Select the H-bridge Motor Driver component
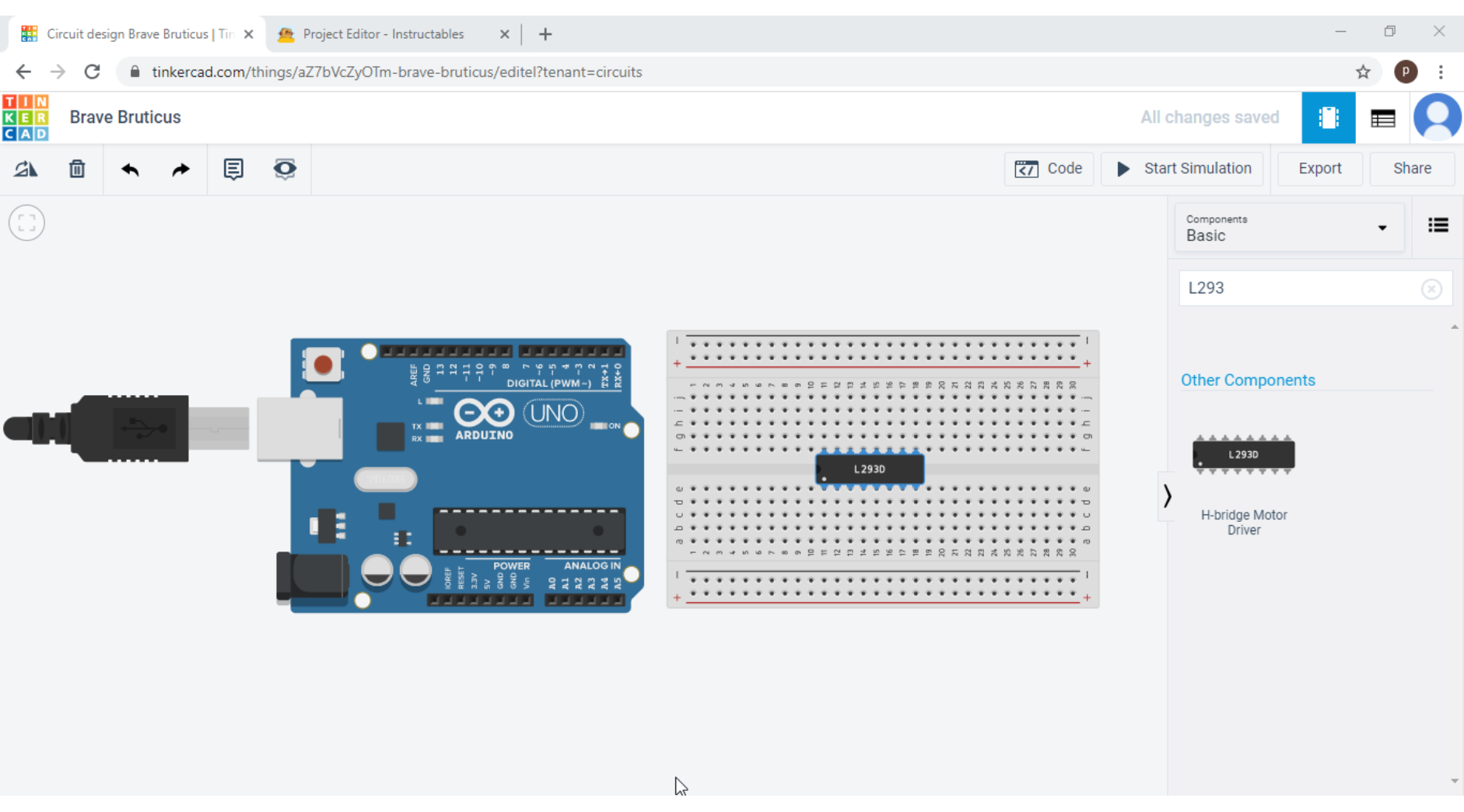 point(1244,485)
